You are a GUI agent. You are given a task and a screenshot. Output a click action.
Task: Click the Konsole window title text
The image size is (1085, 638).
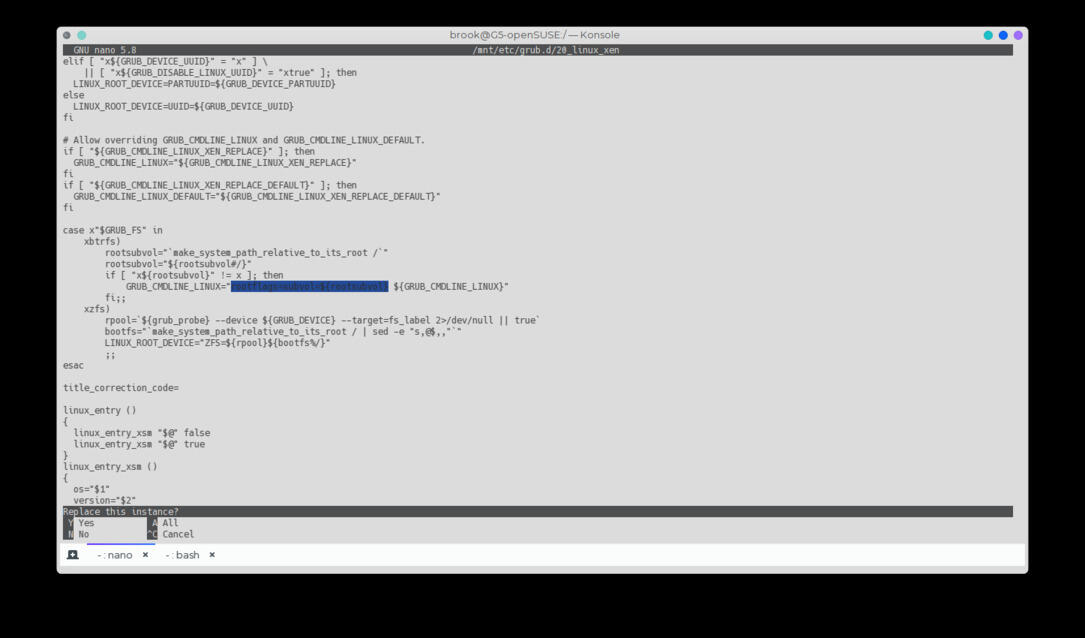(534, 35)
